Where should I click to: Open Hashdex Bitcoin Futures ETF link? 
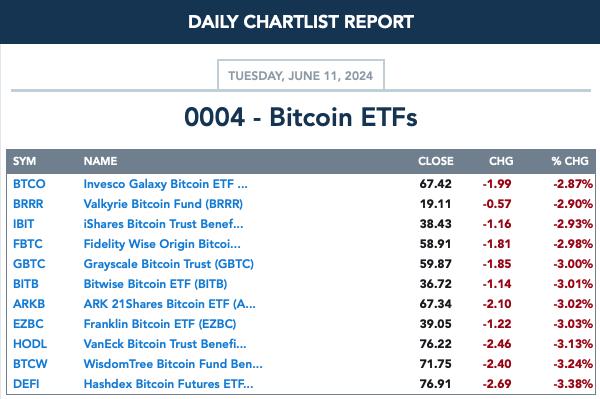168,384
